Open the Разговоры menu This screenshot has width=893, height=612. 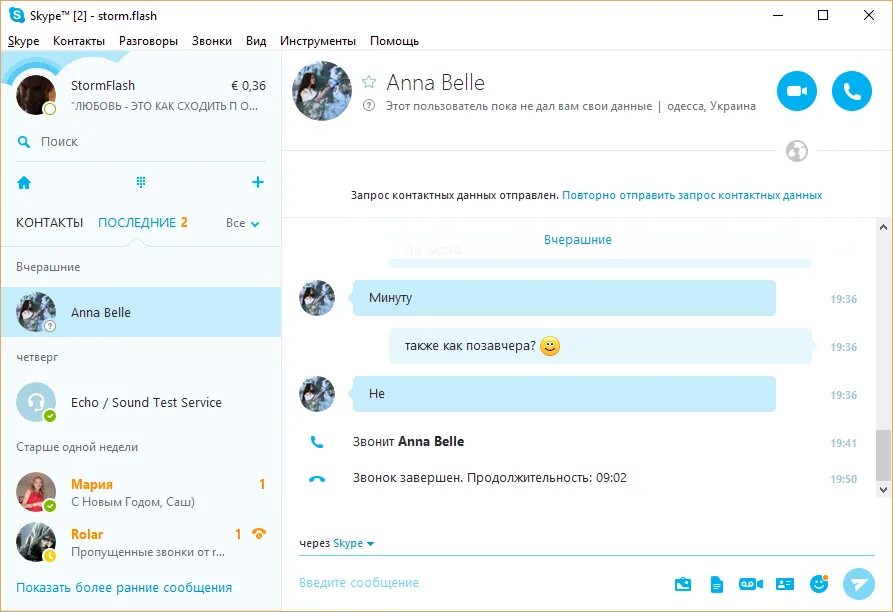click(148, 41)
